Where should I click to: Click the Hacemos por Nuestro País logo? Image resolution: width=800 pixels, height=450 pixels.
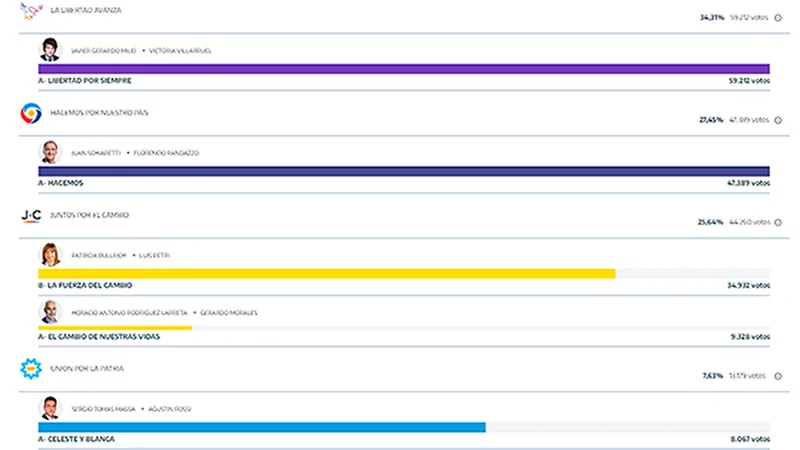30,113
